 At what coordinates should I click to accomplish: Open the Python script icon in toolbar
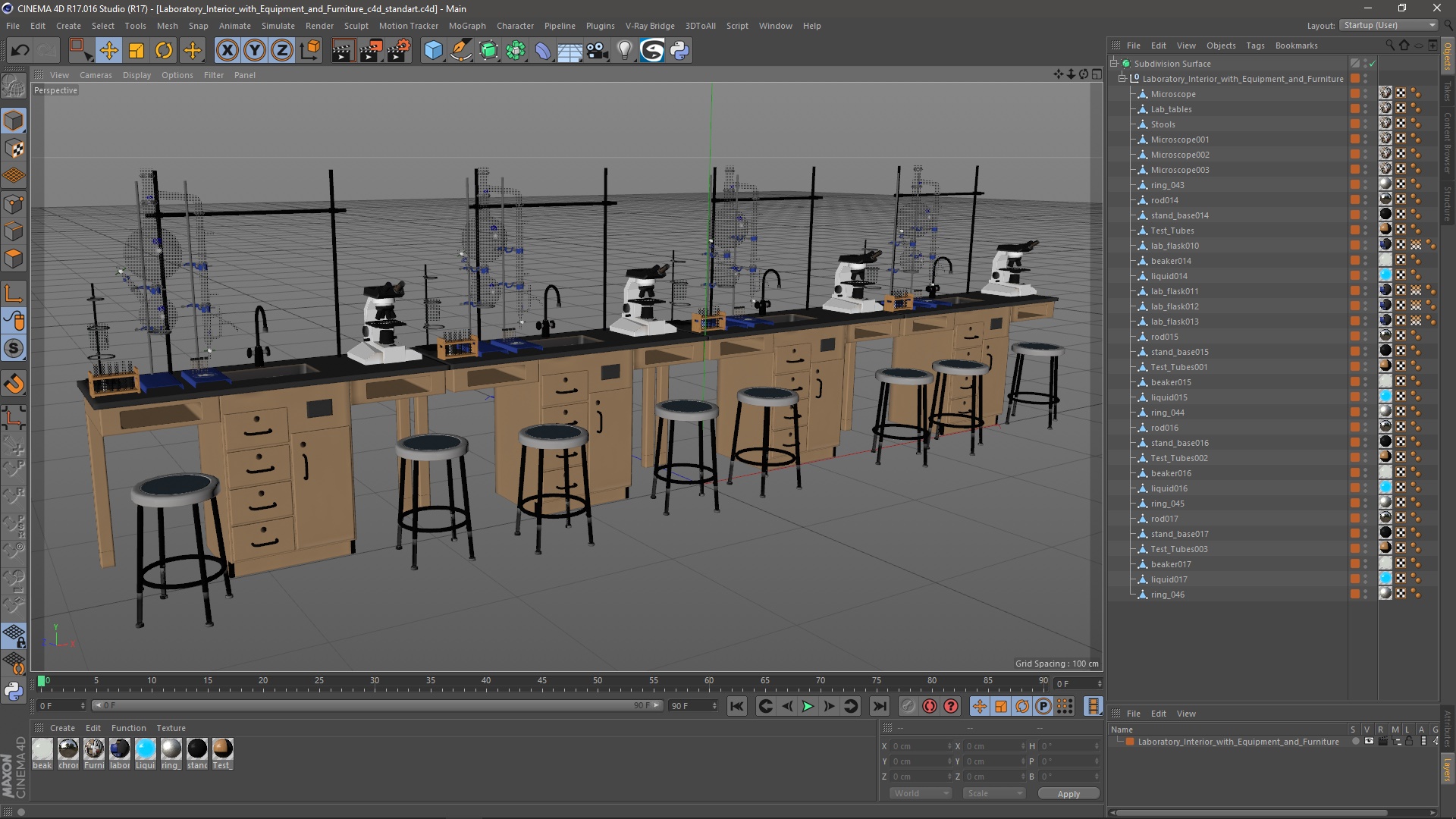pos(679,51)
